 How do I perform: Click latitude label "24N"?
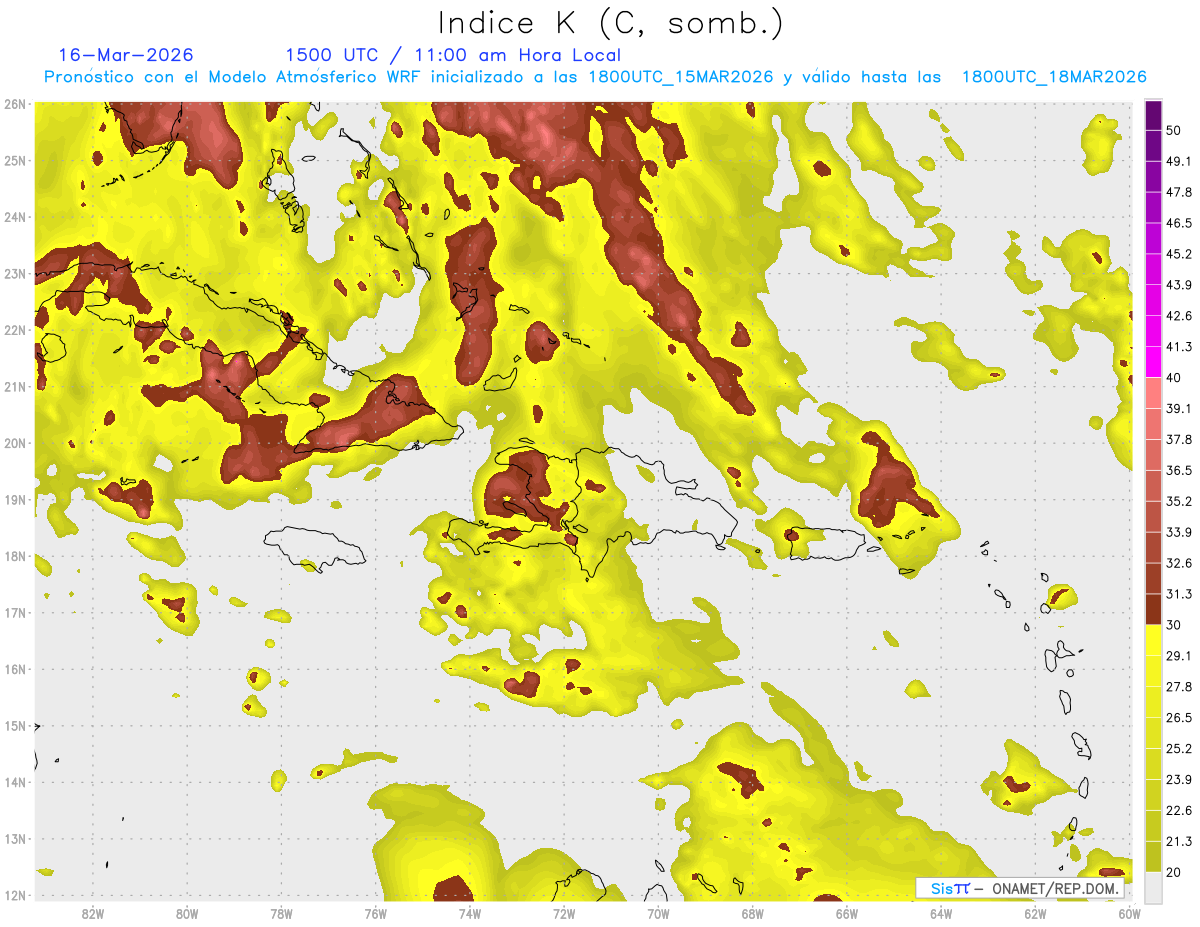click(x=15, y=217)
